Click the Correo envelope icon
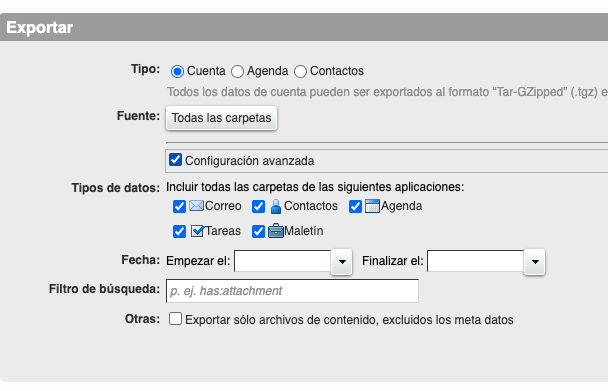The image size is (608, 391). [196, 206]
